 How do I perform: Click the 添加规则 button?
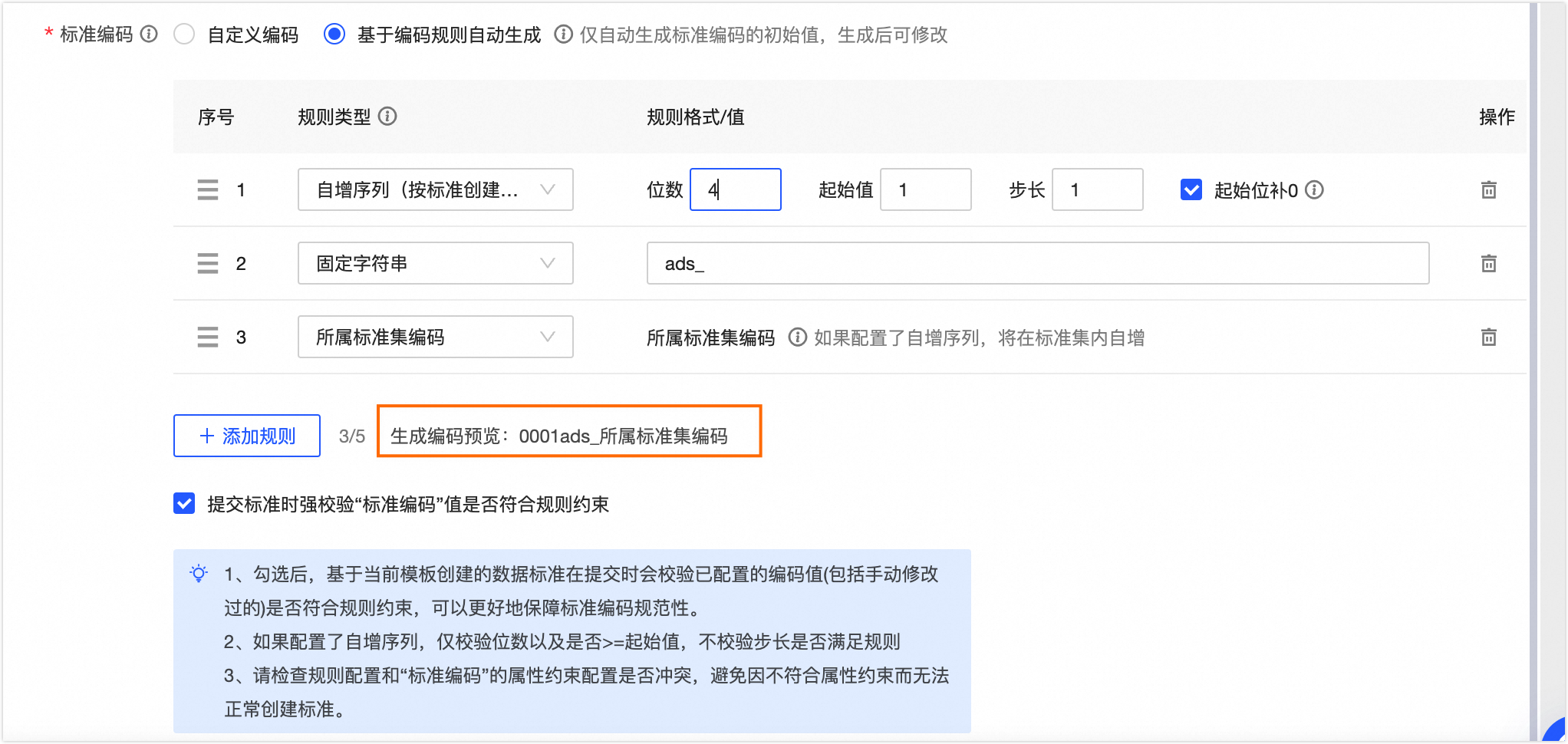click(x=247, y=436)
